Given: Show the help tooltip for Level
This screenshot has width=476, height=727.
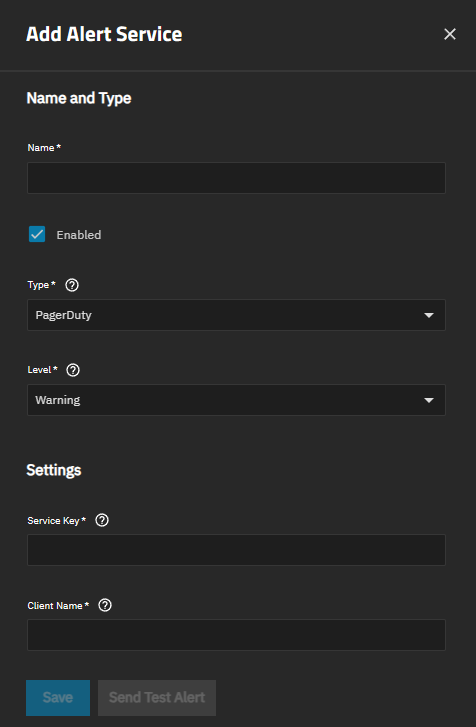Looking at the screenshot, I should click(73, 370).
